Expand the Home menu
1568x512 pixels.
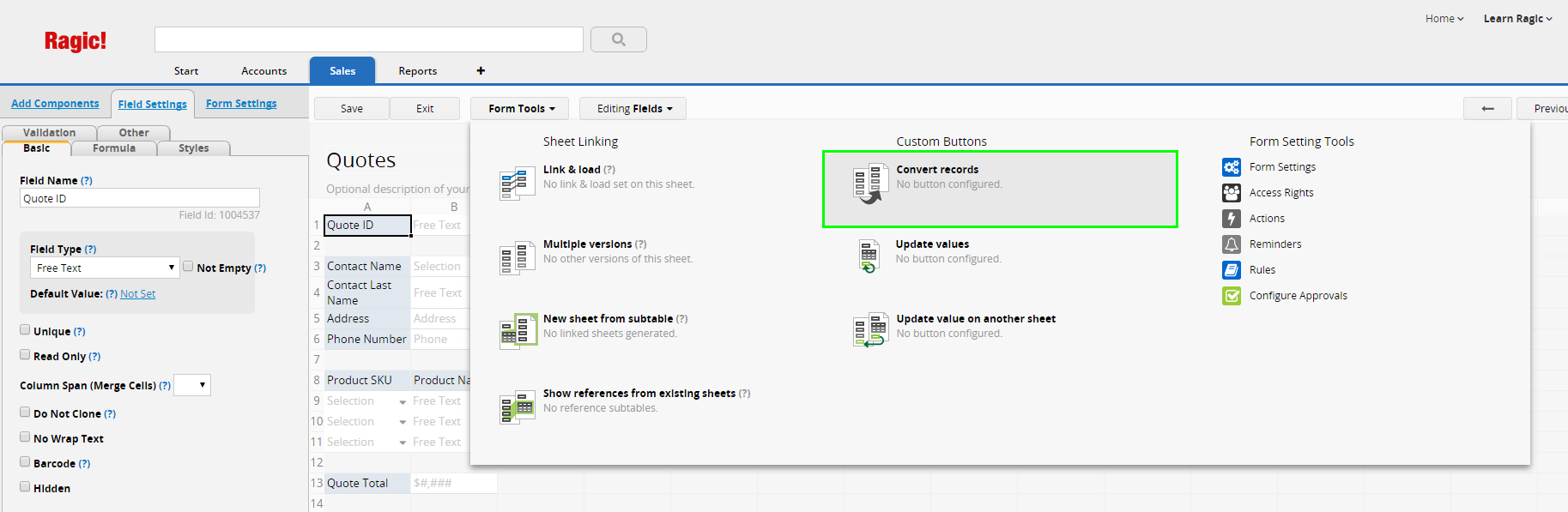tap(1444, 19)
